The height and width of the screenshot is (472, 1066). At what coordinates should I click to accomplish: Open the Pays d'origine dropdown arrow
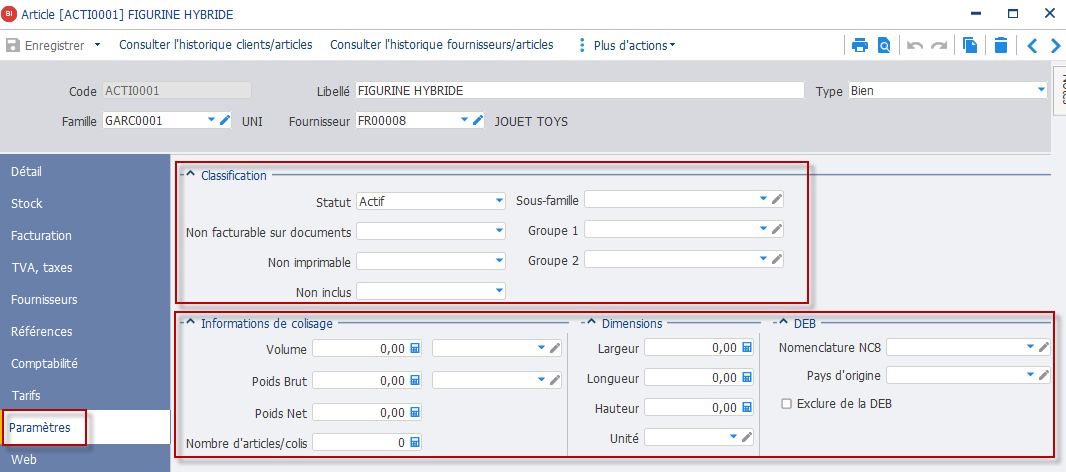tap(1031, 375)
